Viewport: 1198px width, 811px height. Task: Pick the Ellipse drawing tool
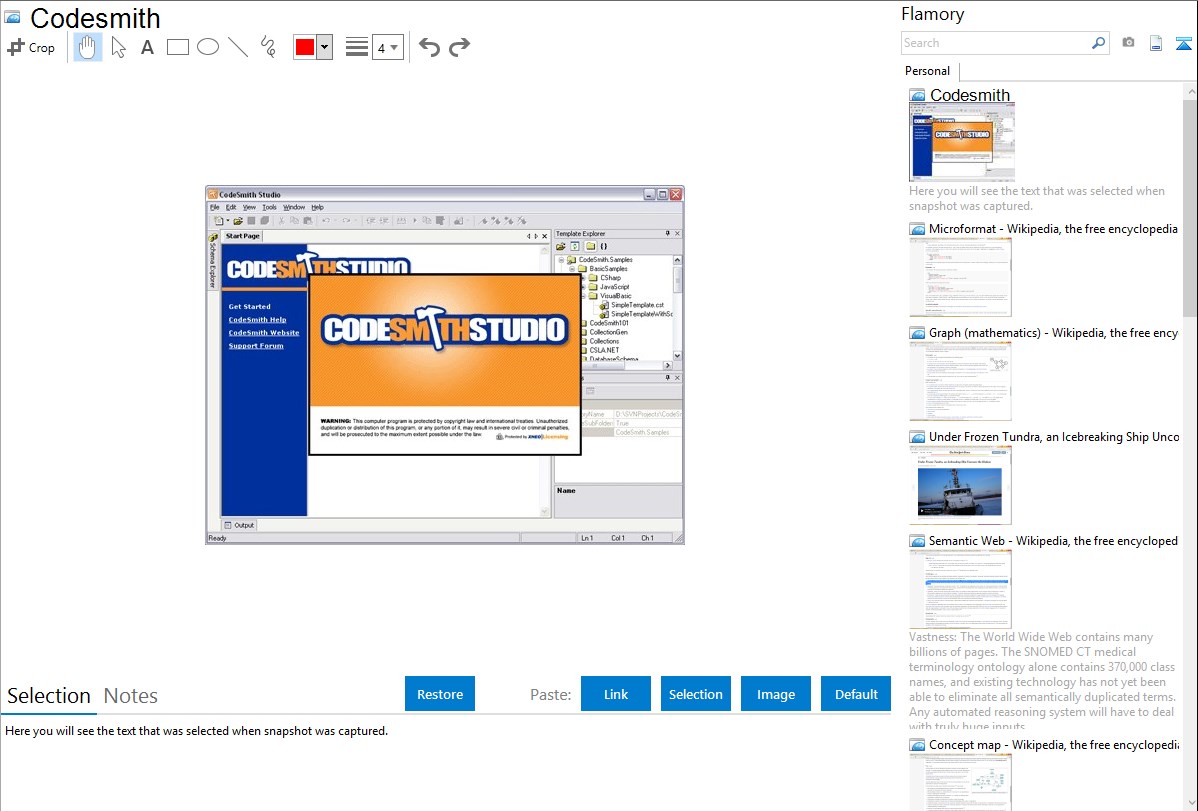click(x=208, y=47)
